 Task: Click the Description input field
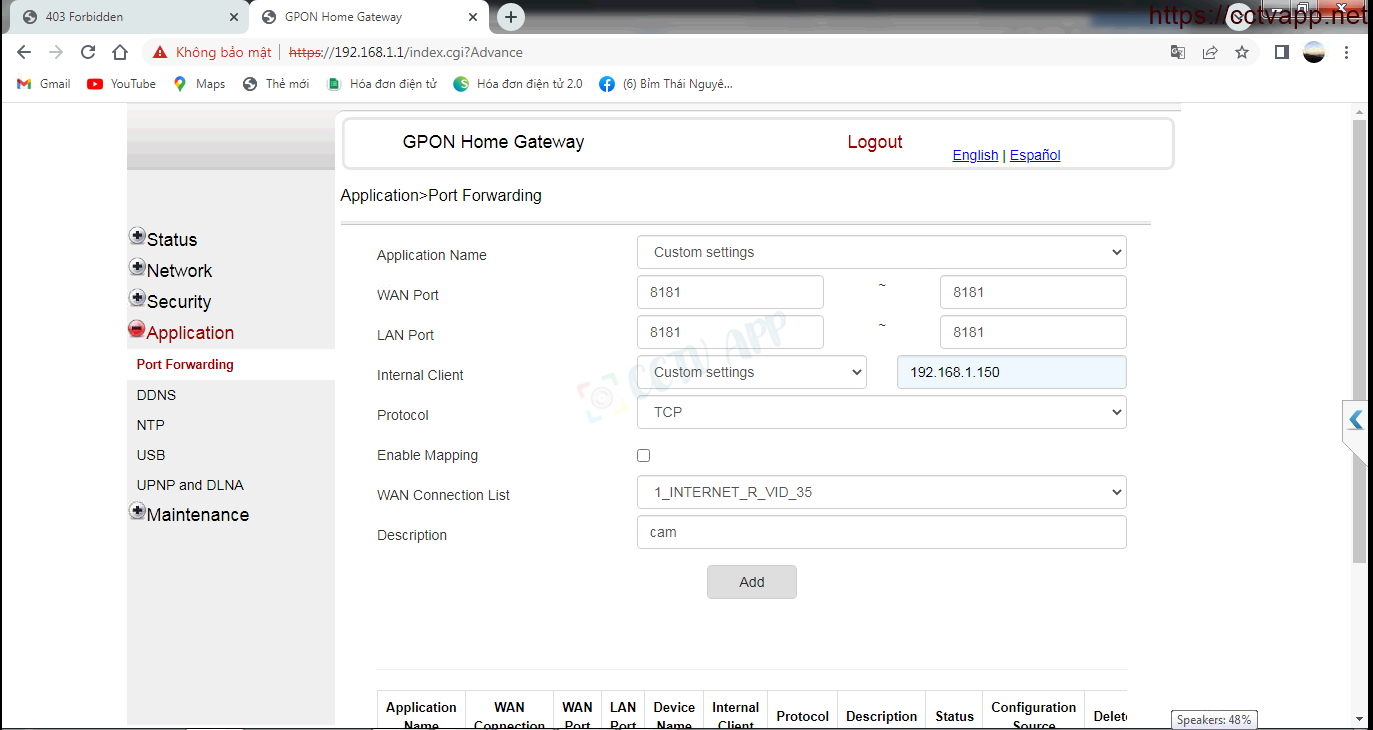pos(881,532)
